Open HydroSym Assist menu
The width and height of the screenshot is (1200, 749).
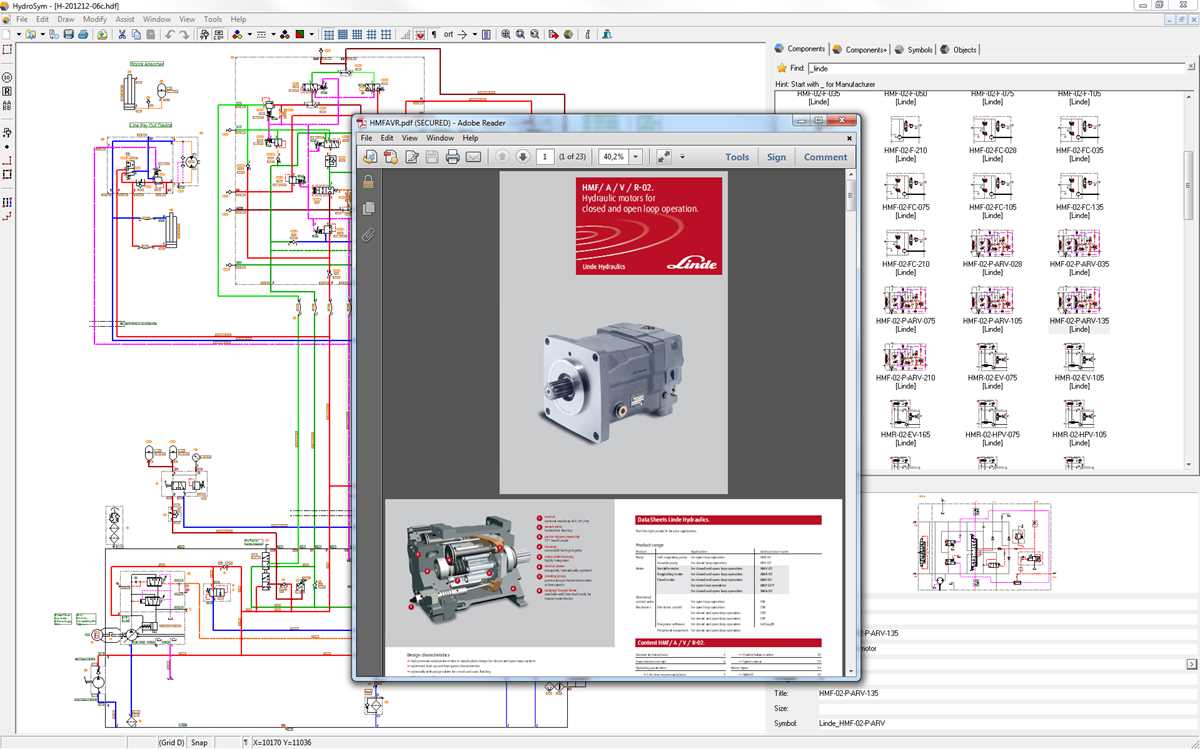[x=125, y=19]
